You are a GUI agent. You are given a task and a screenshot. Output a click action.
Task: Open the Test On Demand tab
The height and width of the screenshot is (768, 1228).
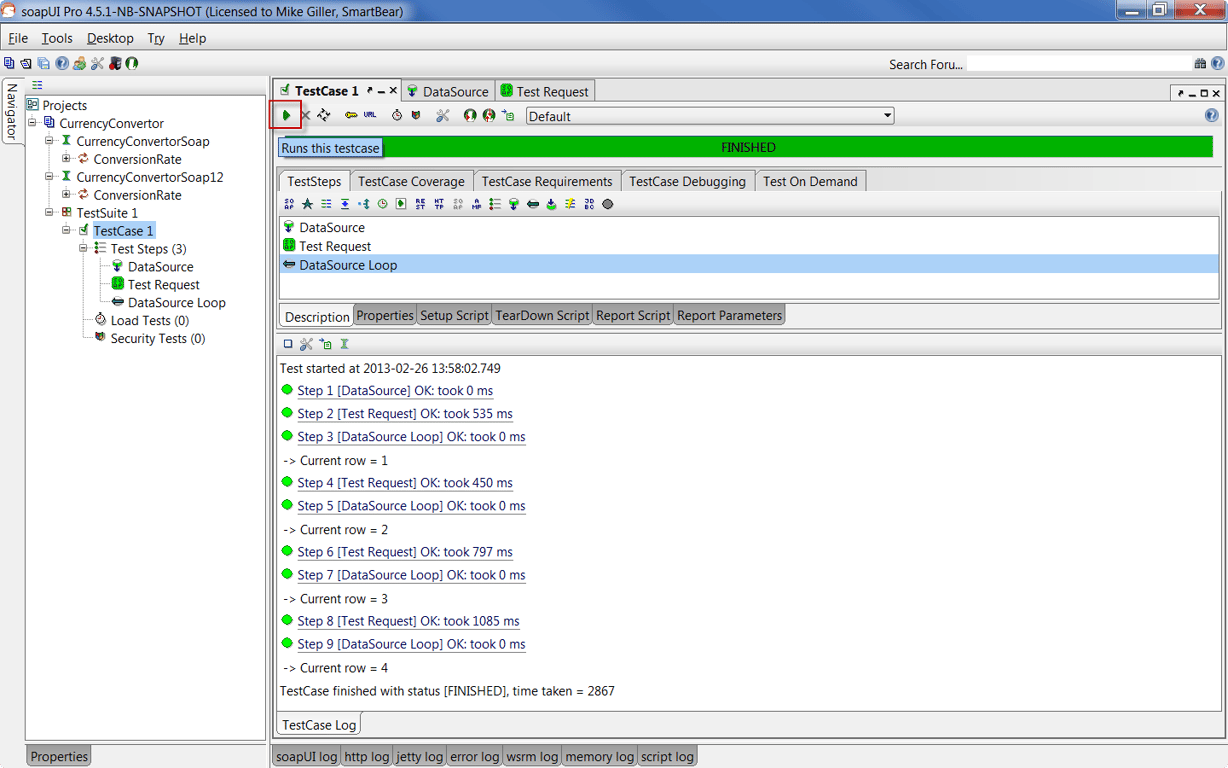pos(810,181)
